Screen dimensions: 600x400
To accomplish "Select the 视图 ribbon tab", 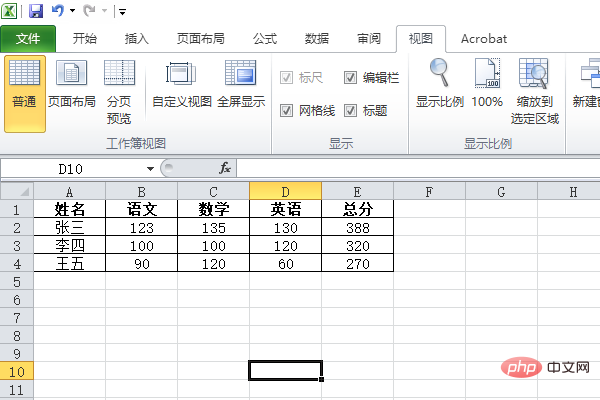I will pos(421,39).
